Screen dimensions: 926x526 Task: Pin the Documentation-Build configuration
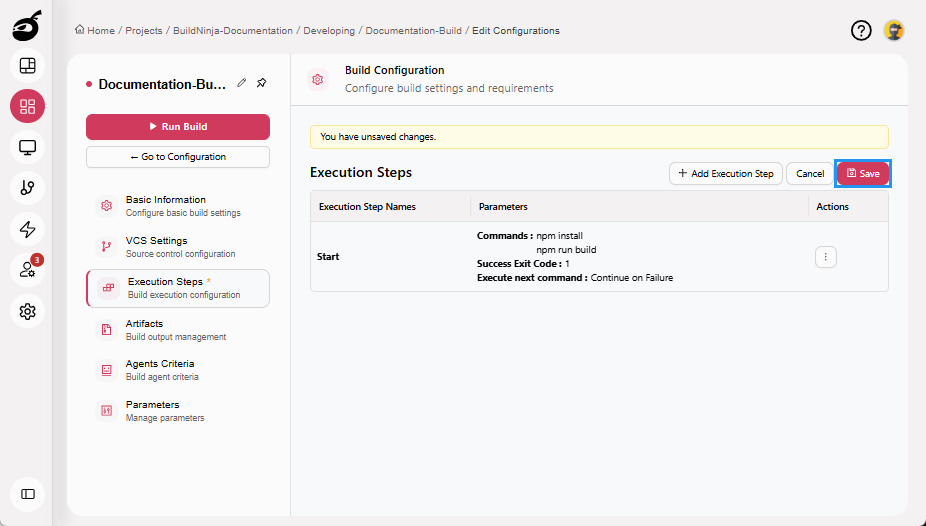point(261,84)
